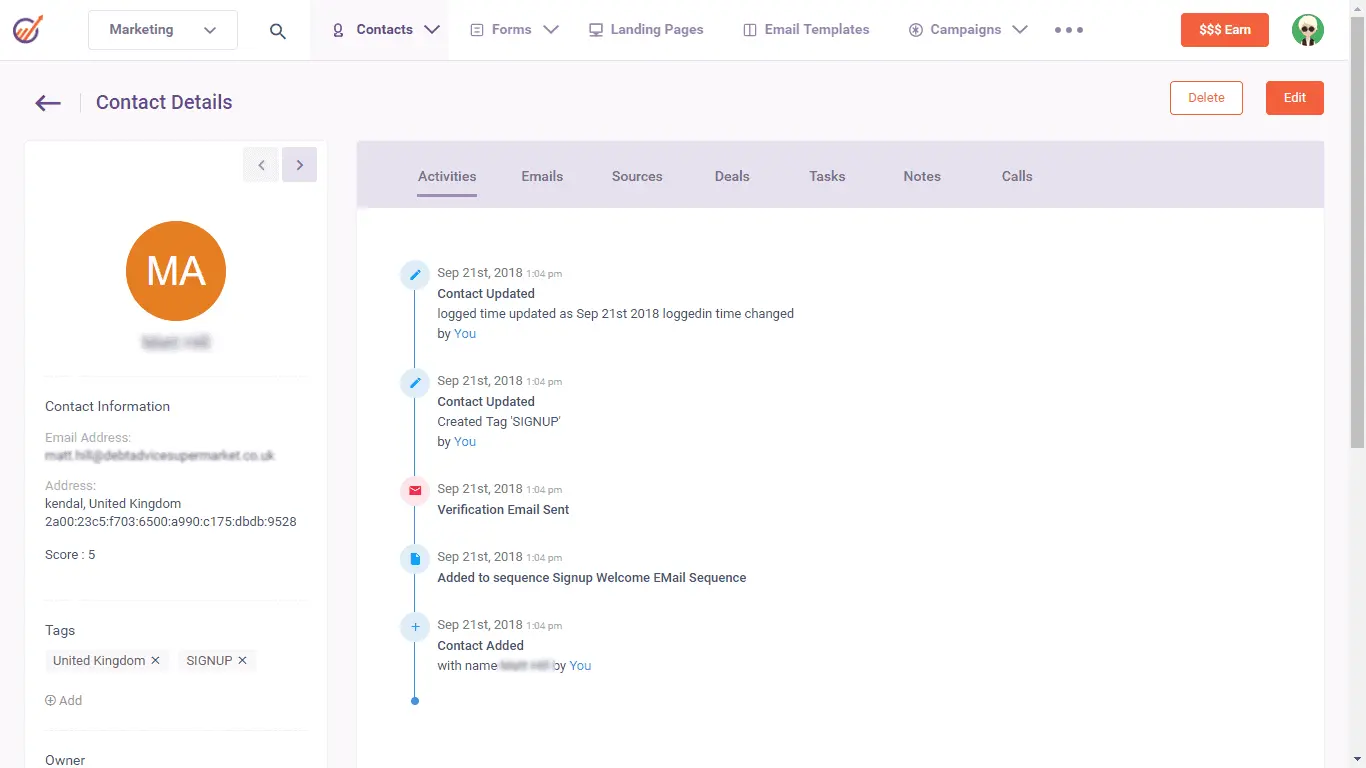Click the Edit button for this contact
1366x768 pixels.
pos(1294,97)
